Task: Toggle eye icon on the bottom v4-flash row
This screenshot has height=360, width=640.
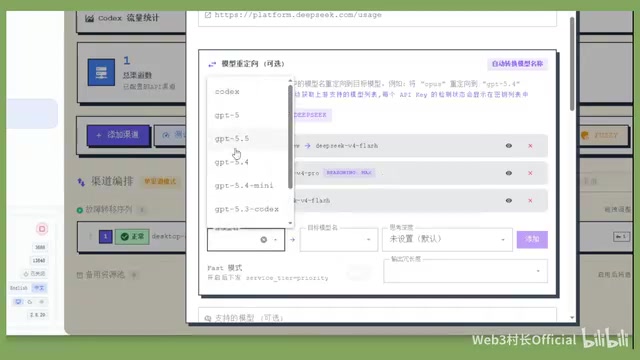Action: 509,200
